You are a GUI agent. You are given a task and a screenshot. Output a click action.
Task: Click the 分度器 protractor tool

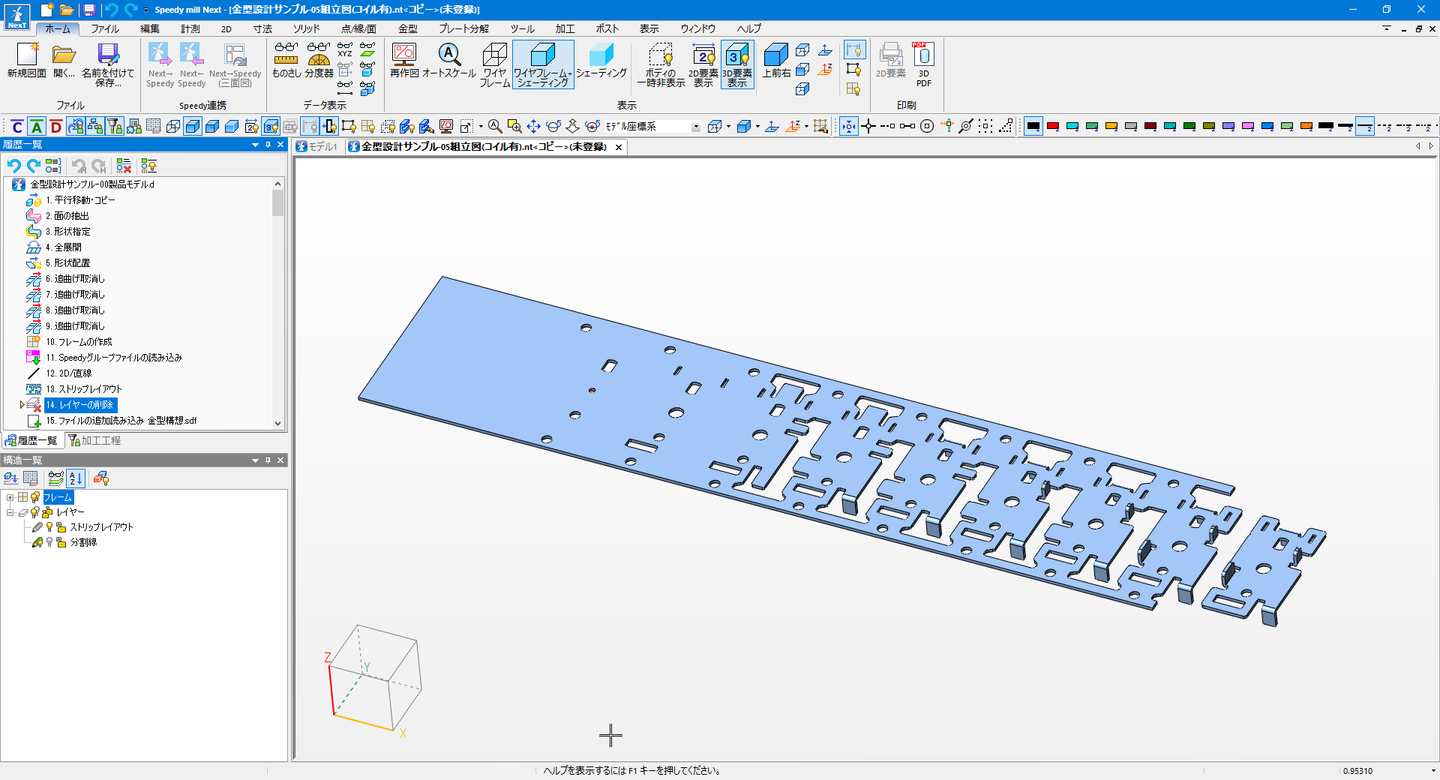coord(319,62)
